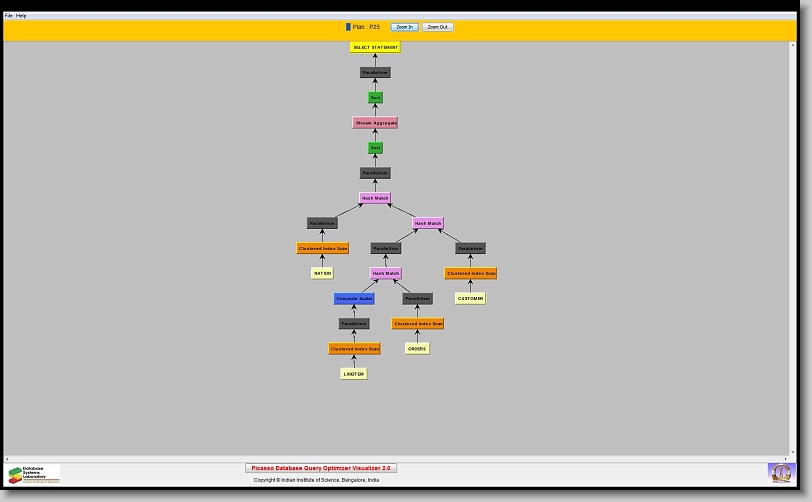The image size is (812, 502).
Task: Select the Compute Scalar node
Action: [x=354, y=298]
